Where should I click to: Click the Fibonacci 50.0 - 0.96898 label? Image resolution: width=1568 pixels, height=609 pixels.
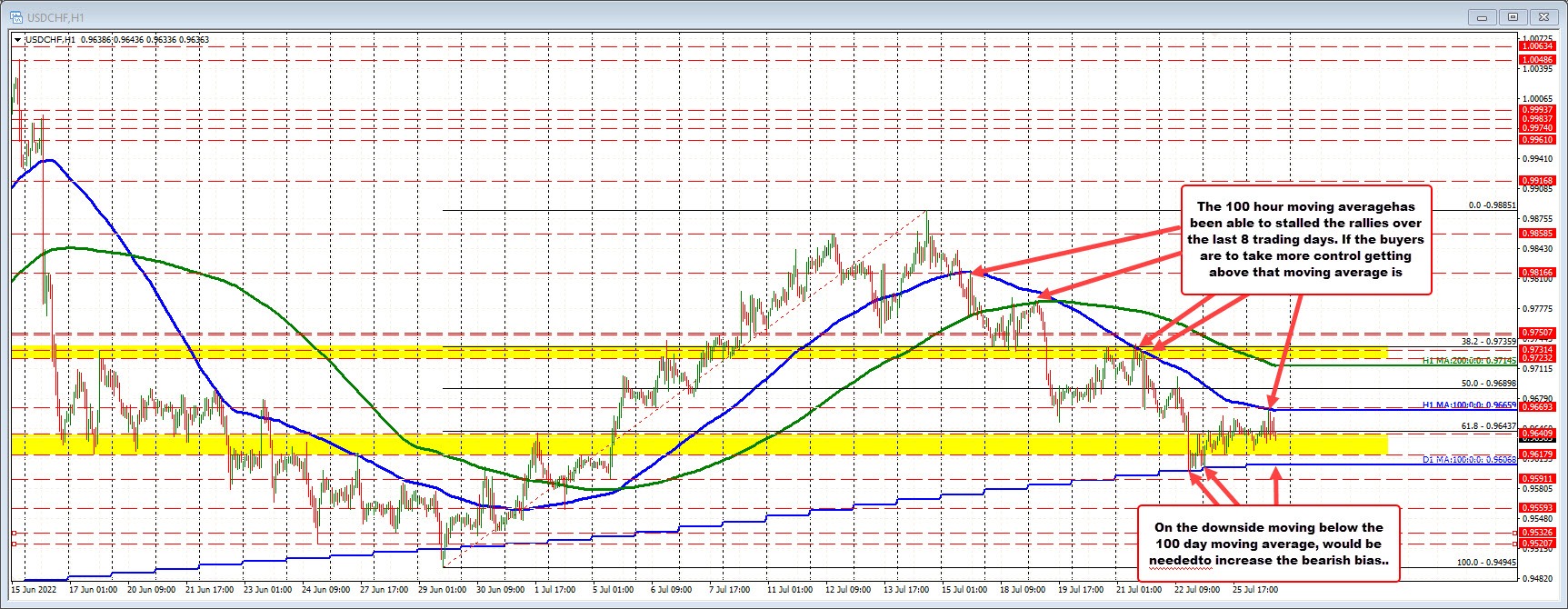pos(1488,384)
